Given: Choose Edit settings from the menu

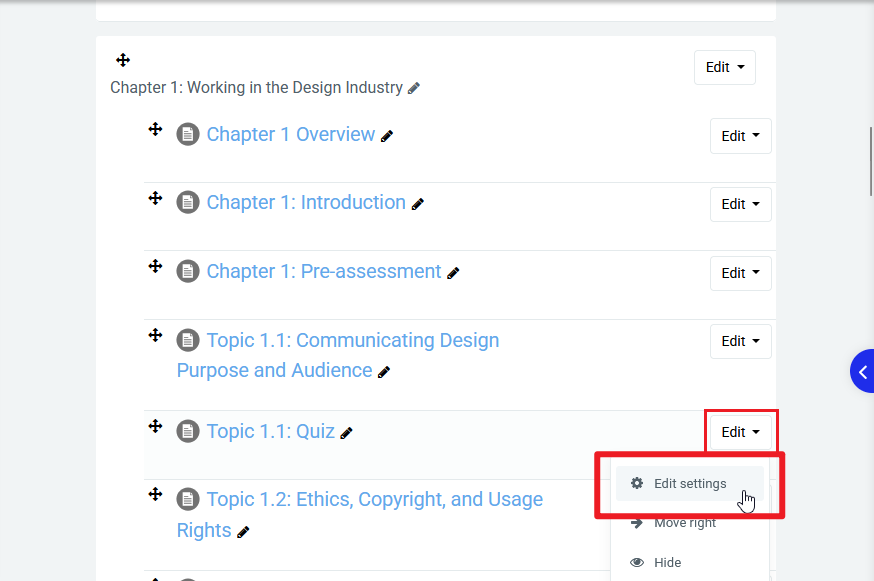Looking at the screenshot, I should click(690, 484).
